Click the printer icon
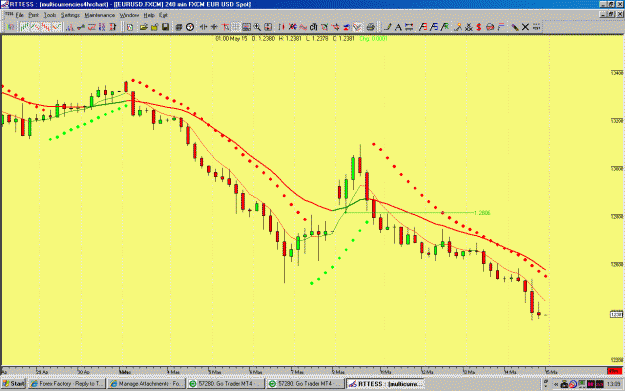625x391 pixels. coord(371,27)
